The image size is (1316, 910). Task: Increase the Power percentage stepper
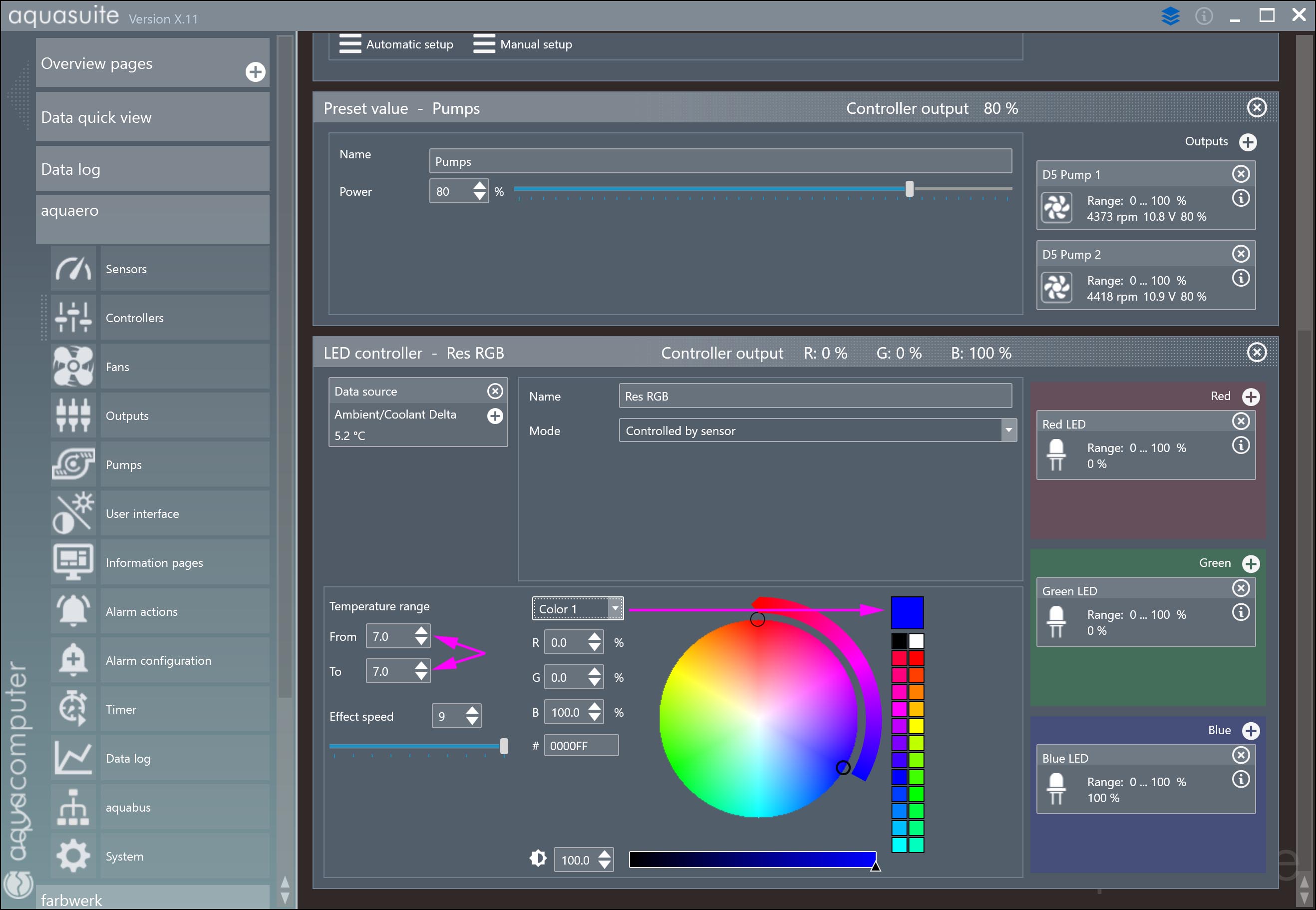click(x=480, y=186)
